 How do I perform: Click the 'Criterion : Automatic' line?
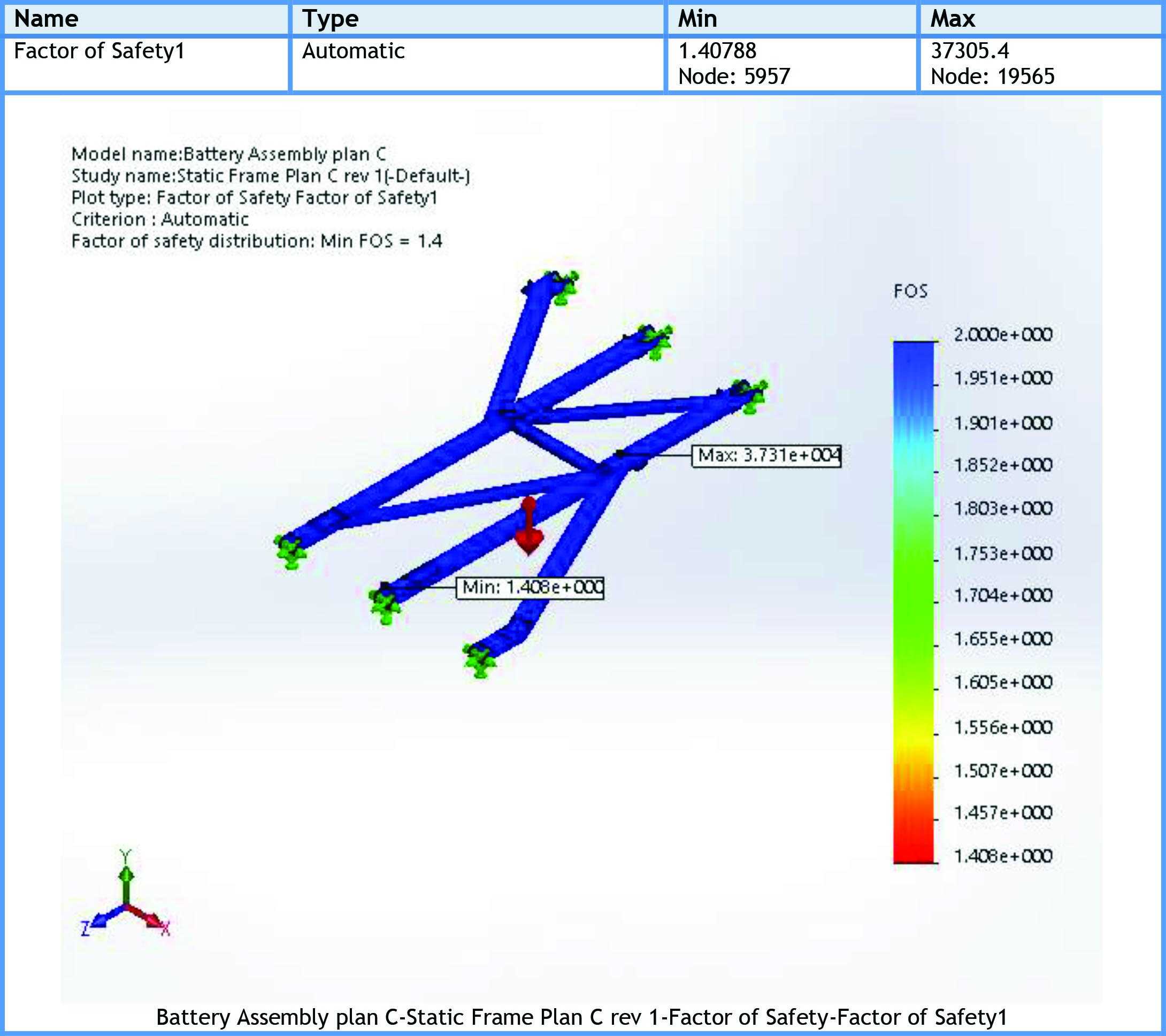[160, 219]
